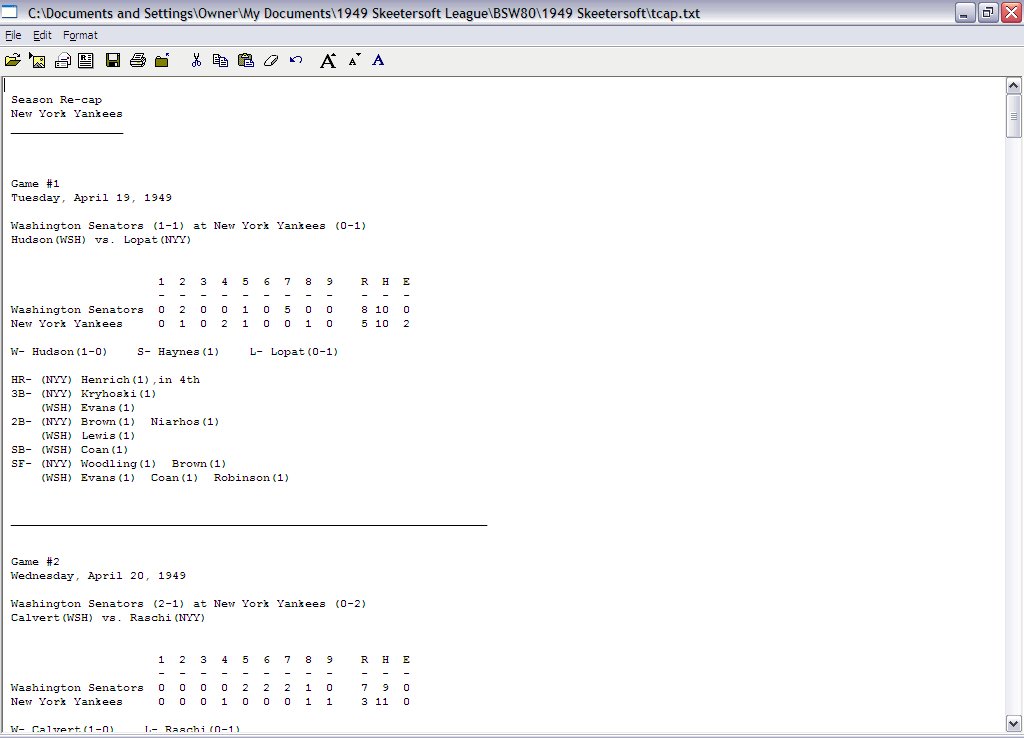Click the "Robinson(1)" sacrifice fly entry

point(251,478)
